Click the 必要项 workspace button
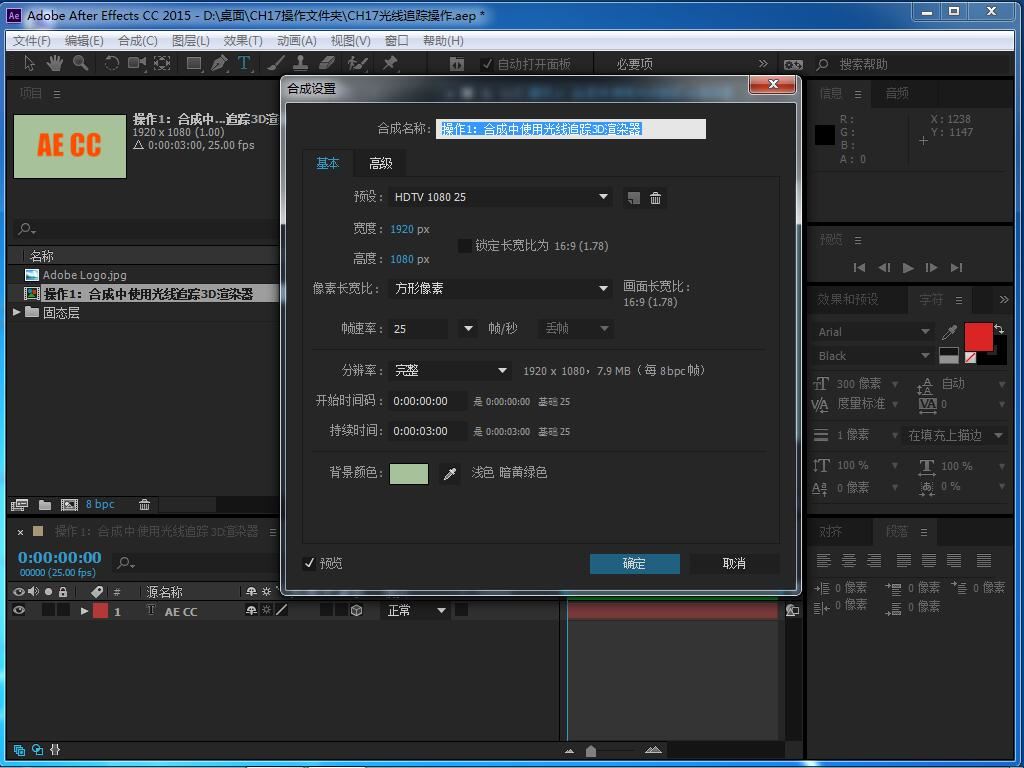Screen dimensions: 1024x768 (634, 64)
